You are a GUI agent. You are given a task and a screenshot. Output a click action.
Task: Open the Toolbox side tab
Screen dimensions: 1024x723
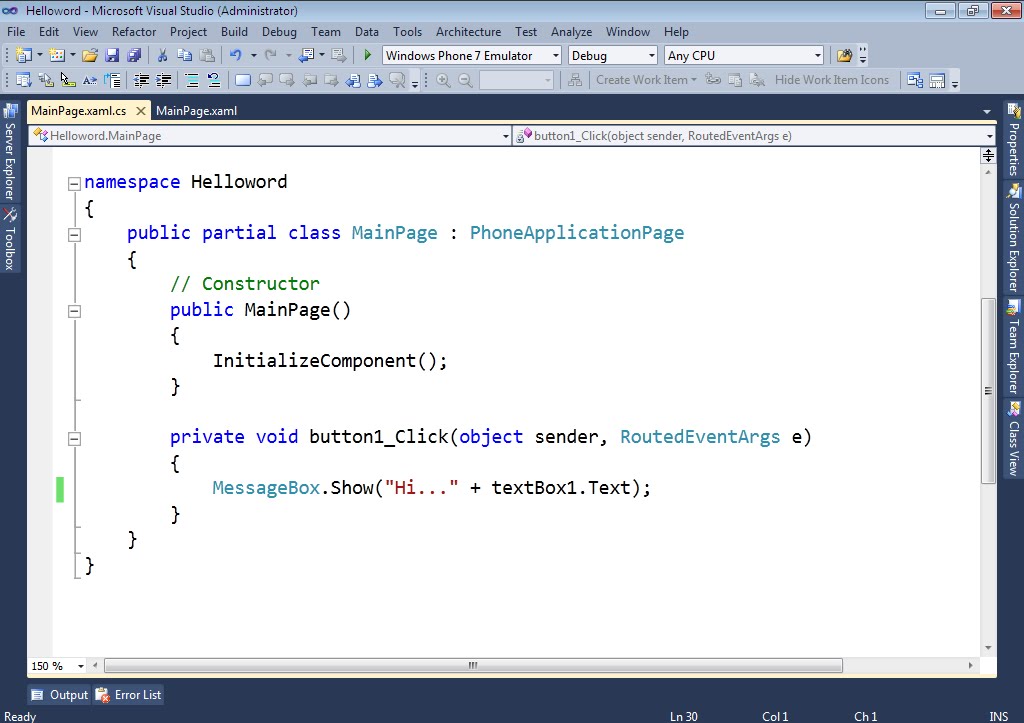coord(10,240)
